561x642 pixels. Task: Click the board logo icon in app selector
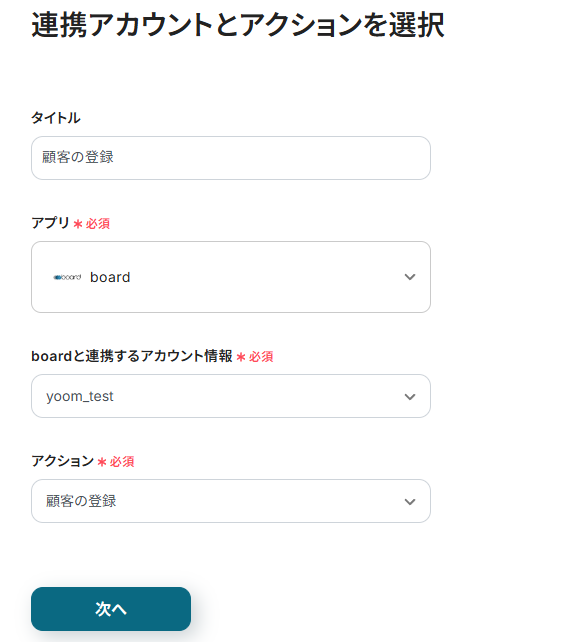pos(68,277)
